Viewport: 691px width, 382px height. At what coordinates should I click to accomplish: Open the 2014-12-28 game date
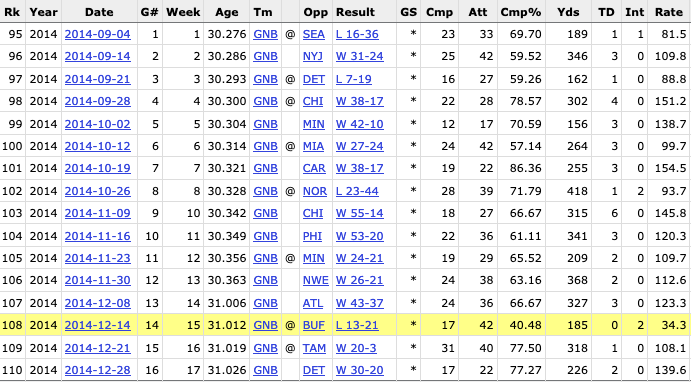coord(97,370)
